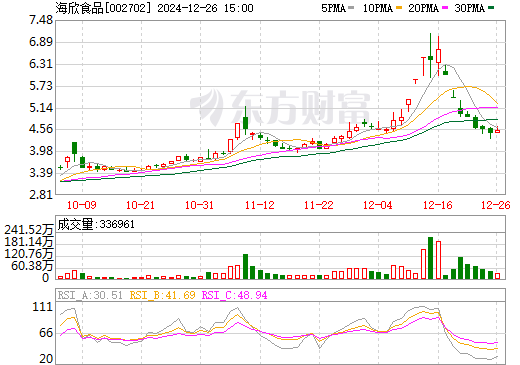Click the 60.38万 volume axis label
Screen dimensions: 520x365
point(32,266)
